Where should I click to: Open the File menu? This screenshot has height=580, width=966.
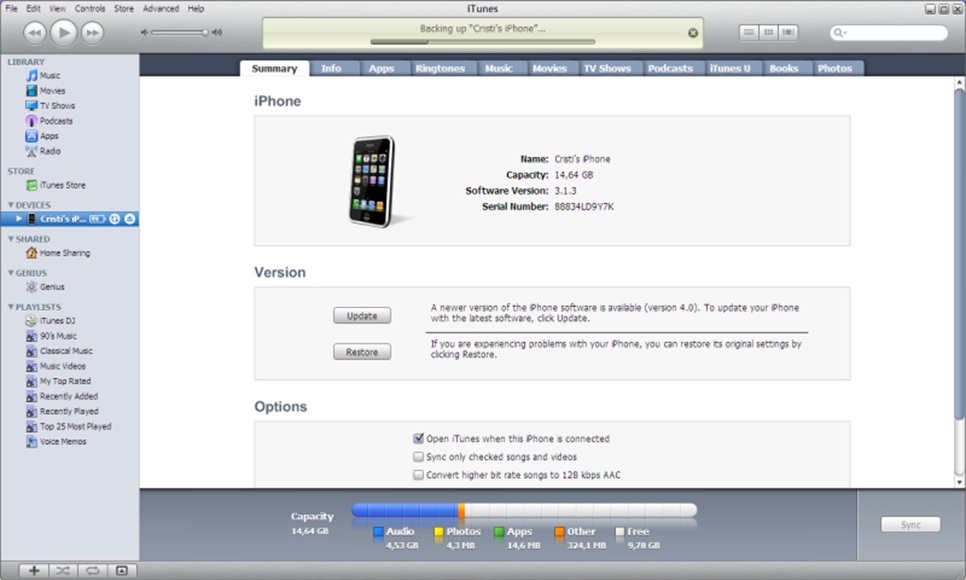[x=11, y=9]
